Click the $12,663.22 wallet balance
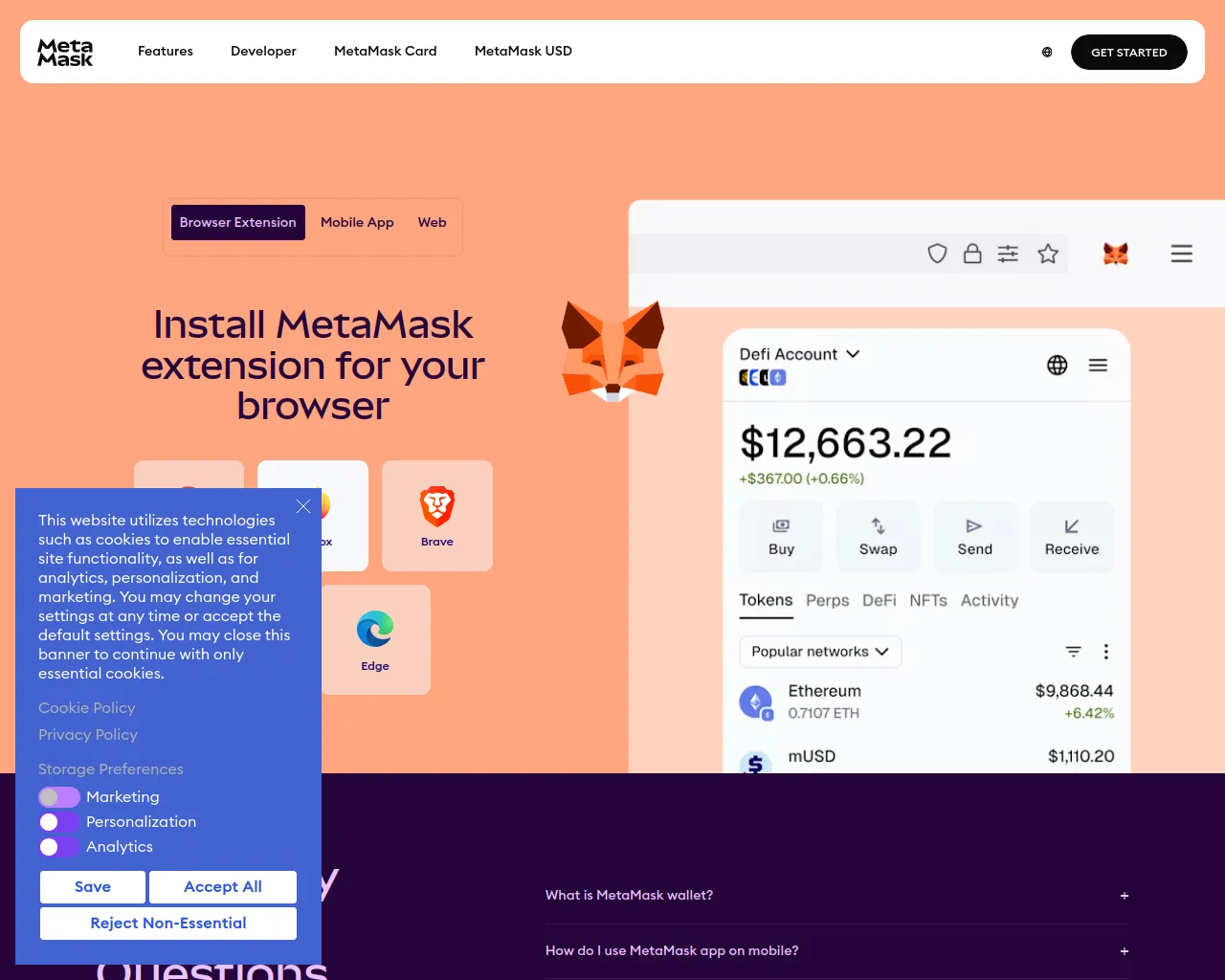Viewport: 1225px width, 980px height. coord(846,443)
